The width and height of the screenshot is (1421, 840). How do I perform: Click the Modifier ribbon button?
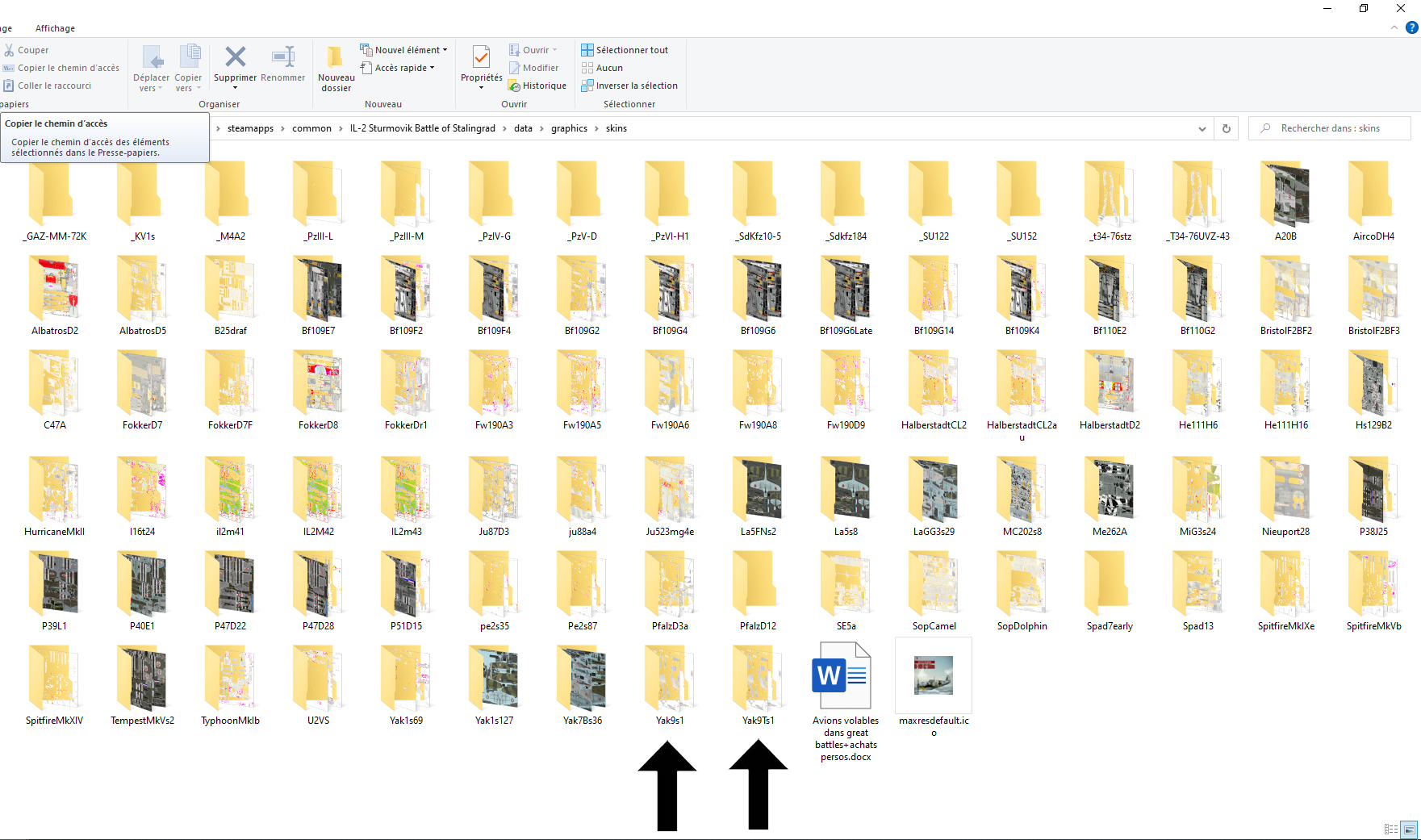coord(533,68)
